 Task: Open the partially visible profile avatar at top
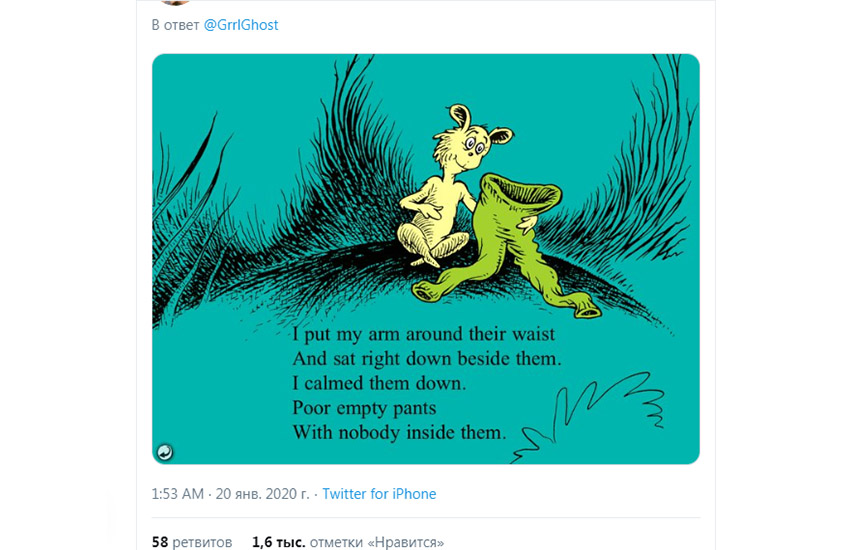[x=175, y=3]
